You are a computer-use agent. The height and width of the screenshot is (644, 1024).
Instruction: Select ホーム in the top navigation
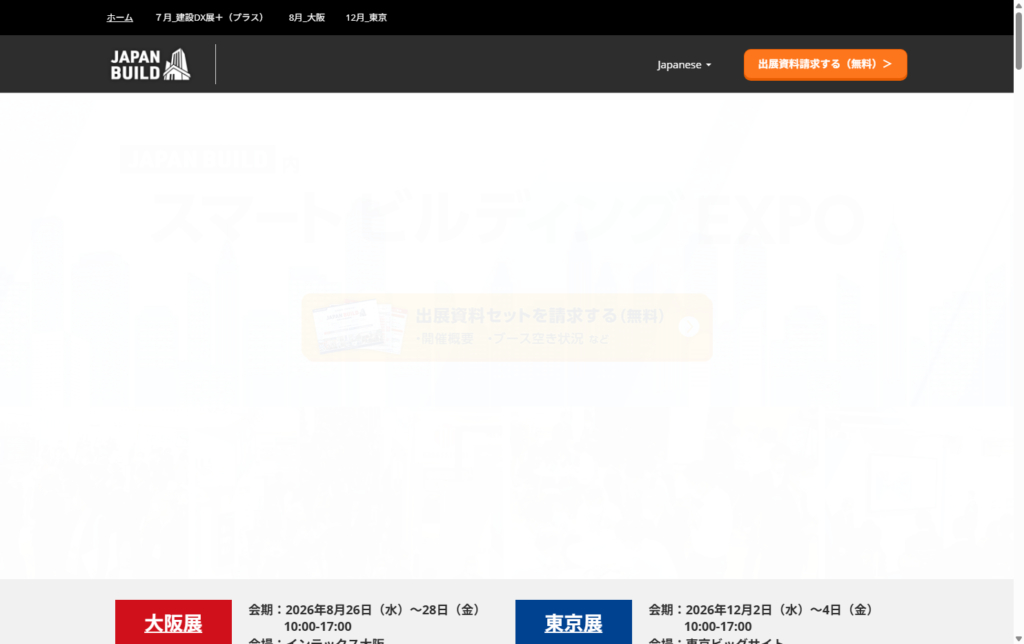(119, 17)
